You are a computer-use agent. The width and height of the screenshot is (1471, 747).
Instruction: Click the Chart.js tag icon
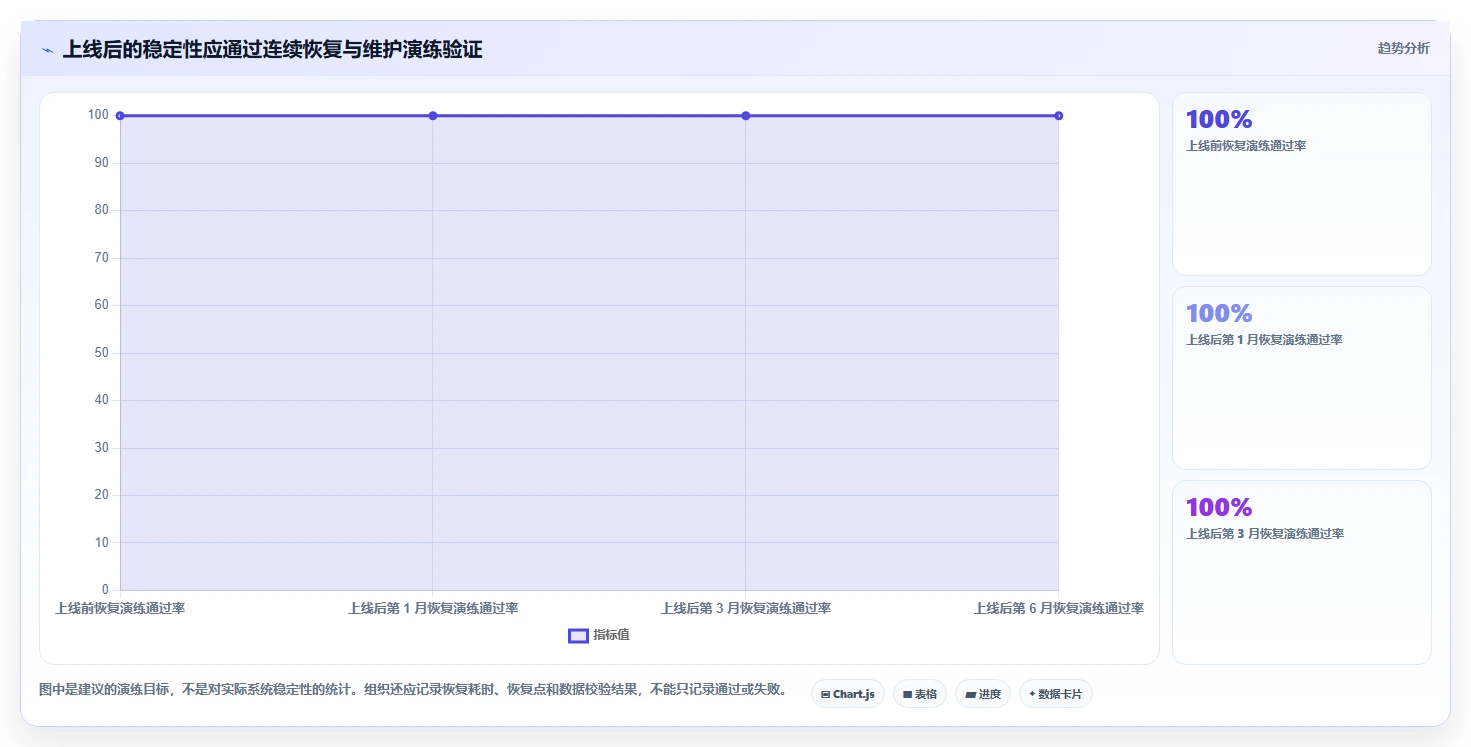[825, 694]
